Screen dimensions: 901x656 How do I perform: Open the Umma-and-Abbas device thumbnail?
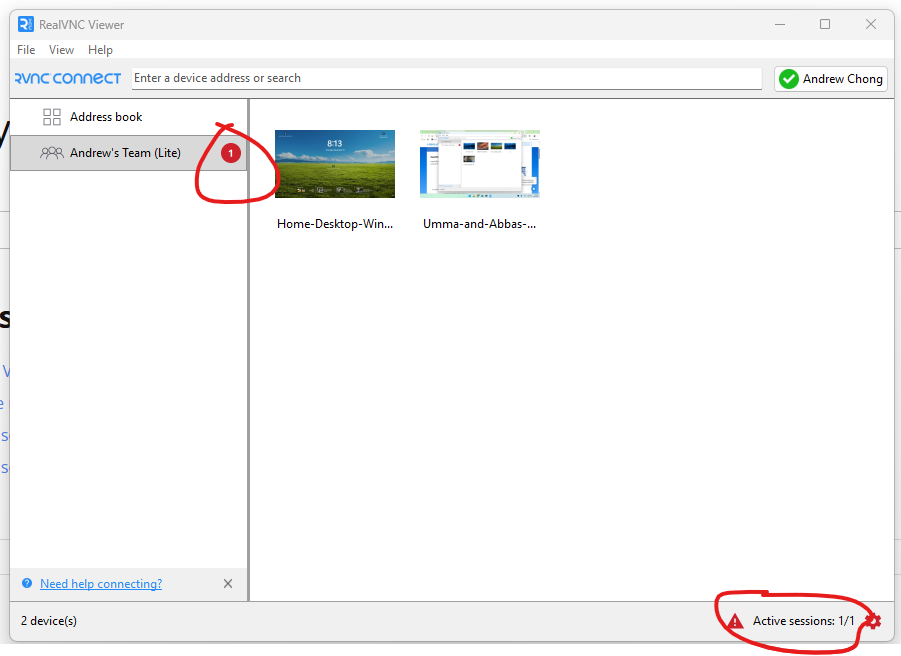(x=480, y=164)
